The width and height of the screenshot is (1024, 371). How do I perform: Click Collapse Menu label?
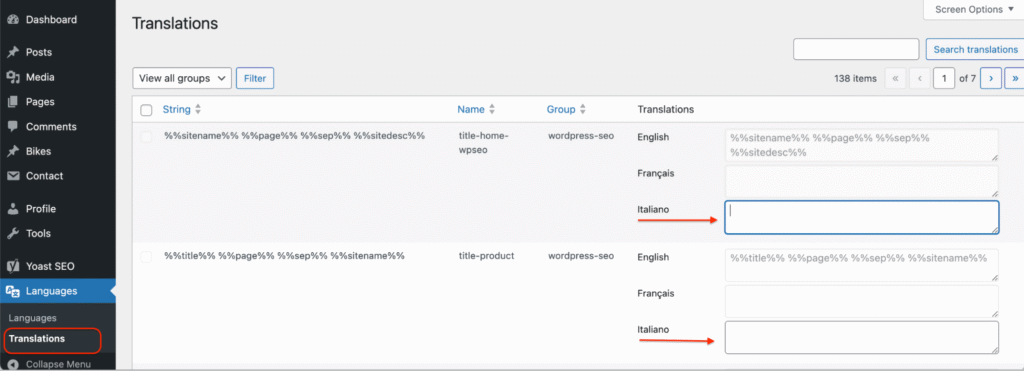coord(58,364)
